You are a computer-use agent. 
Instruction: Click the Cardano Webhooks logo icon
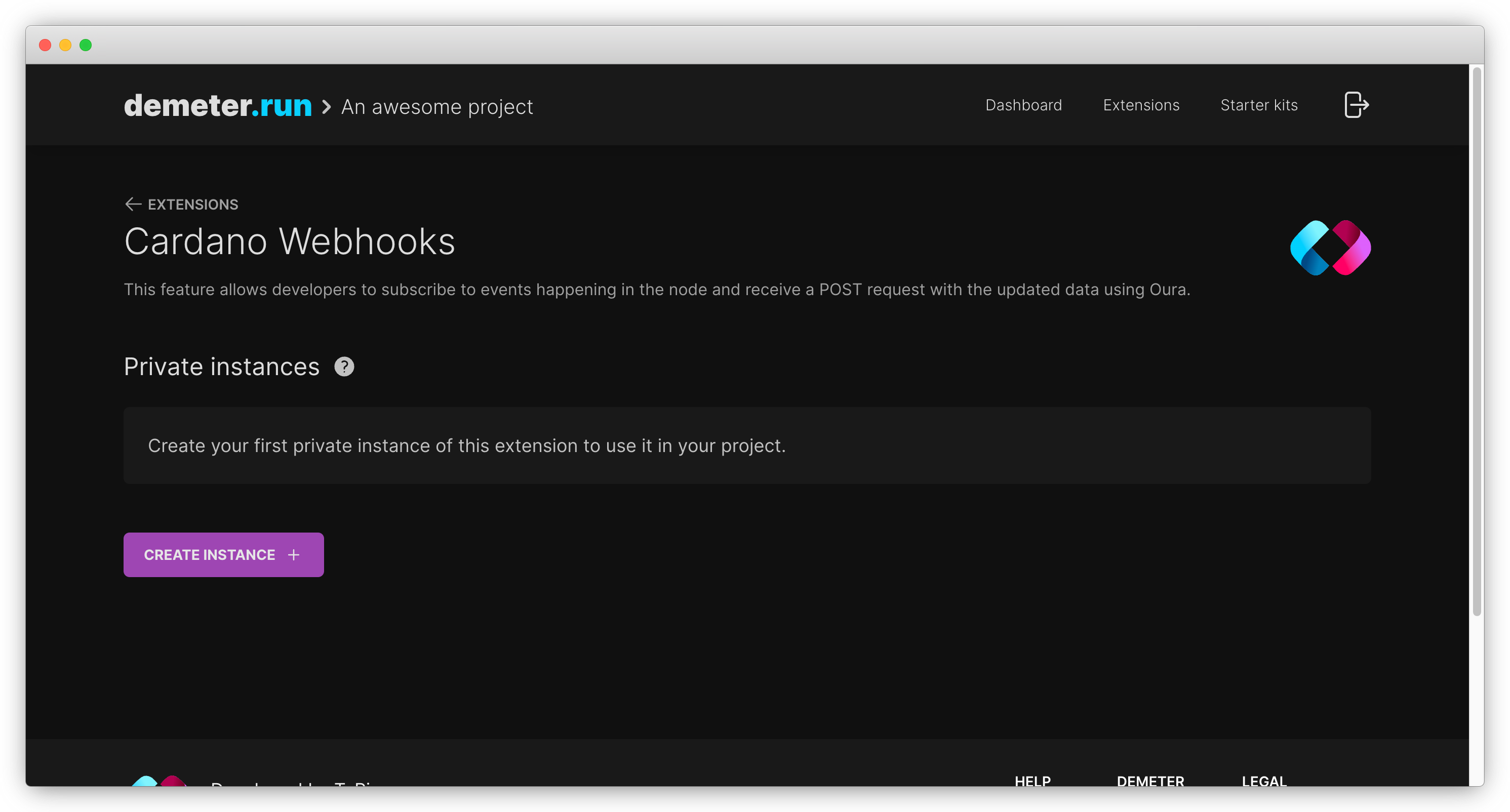(x=1330, y=248)
